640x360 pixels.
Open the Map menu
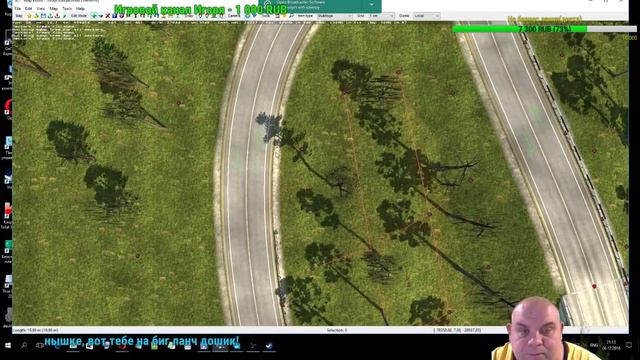click(53, 9)
